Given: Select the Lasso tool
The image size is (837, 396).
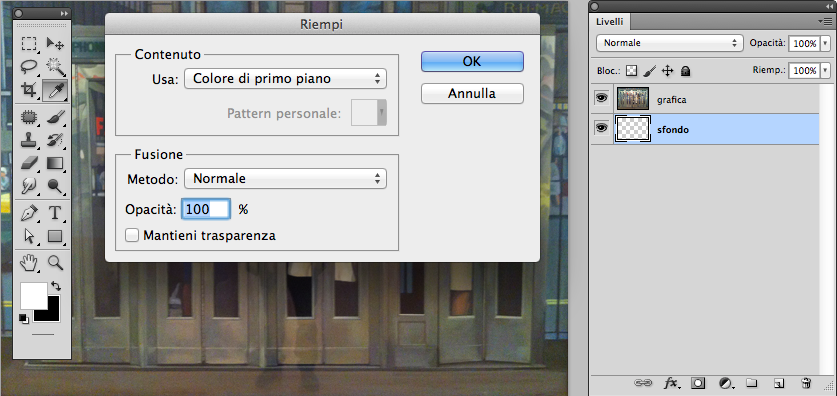Looking at the screenshot, I should pos(29,67).
